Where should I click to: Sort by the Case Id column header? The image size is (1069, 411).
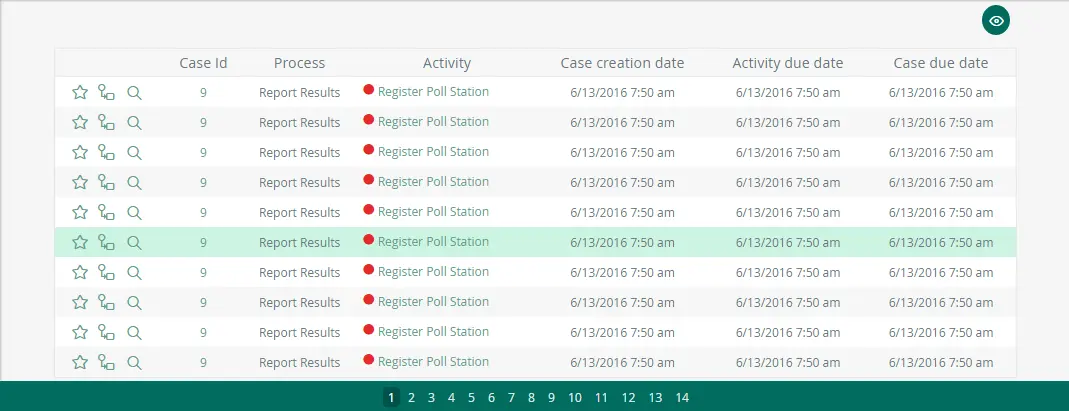coord(203,63)
